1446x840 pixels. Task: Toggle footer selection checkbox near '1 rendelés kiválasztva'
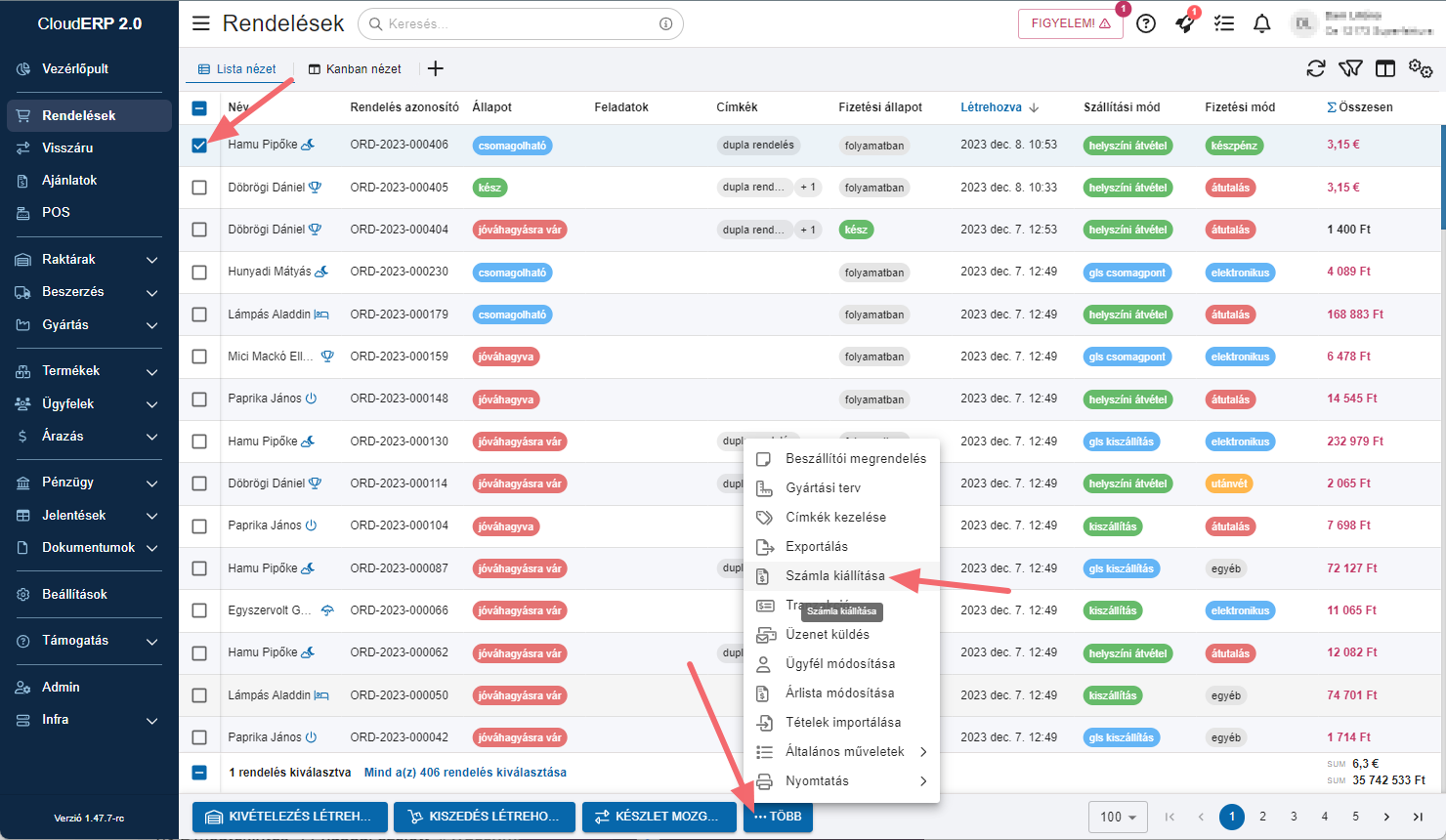[x=199, y=773]
